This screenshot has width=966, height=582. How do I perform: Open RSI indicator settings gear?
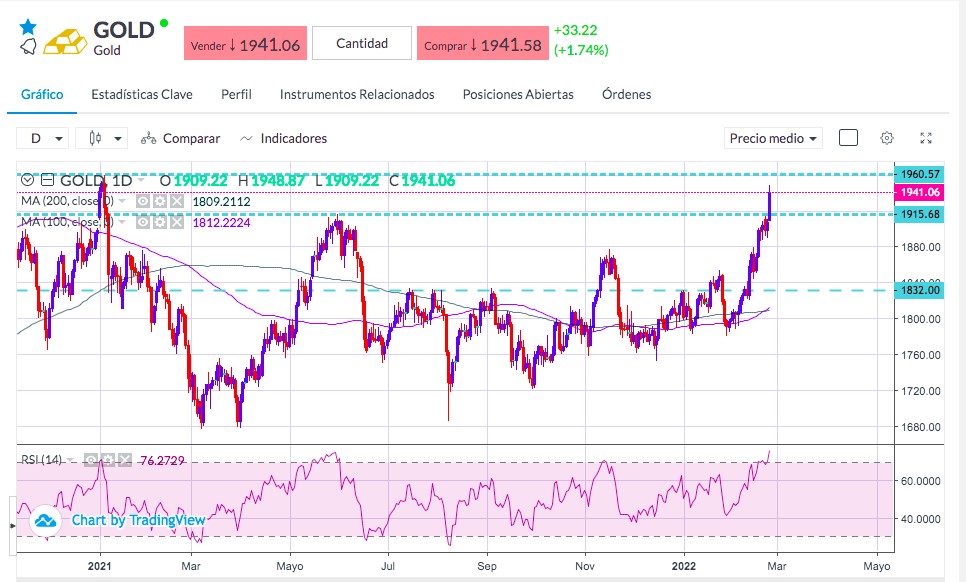pos(108,460)
